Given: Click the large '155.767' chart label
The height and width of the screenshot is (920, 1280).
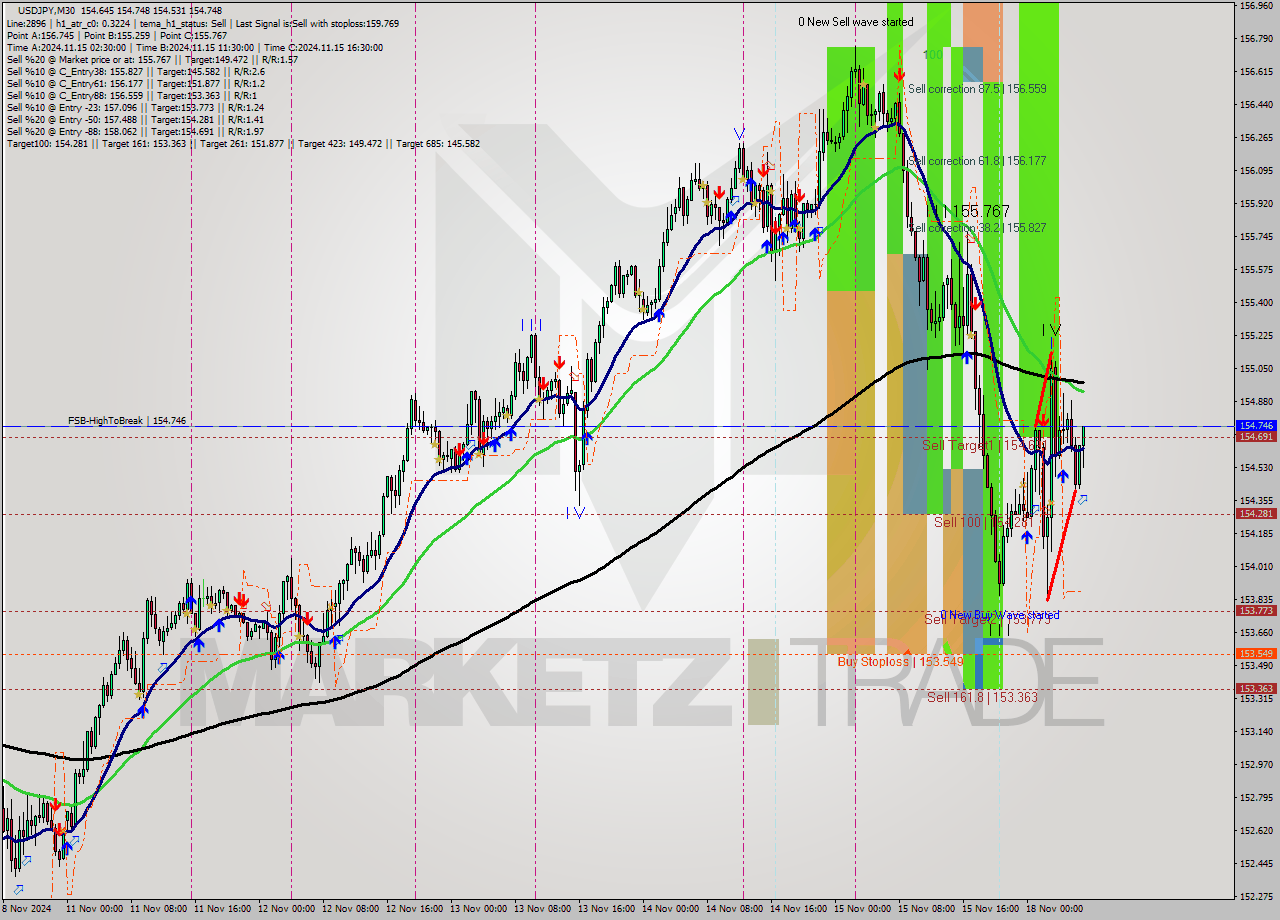Looking at the screenshot, I should pos(980,211).
